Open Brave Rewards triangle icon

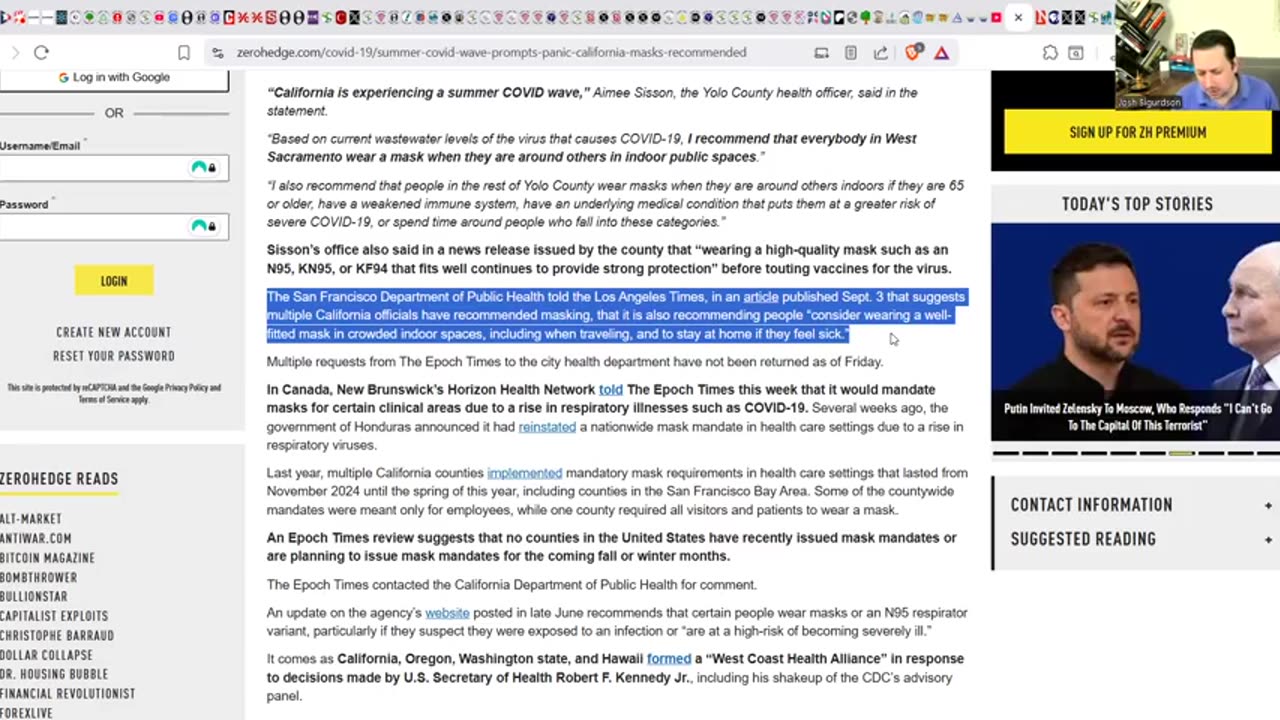(x=941, y=53)
